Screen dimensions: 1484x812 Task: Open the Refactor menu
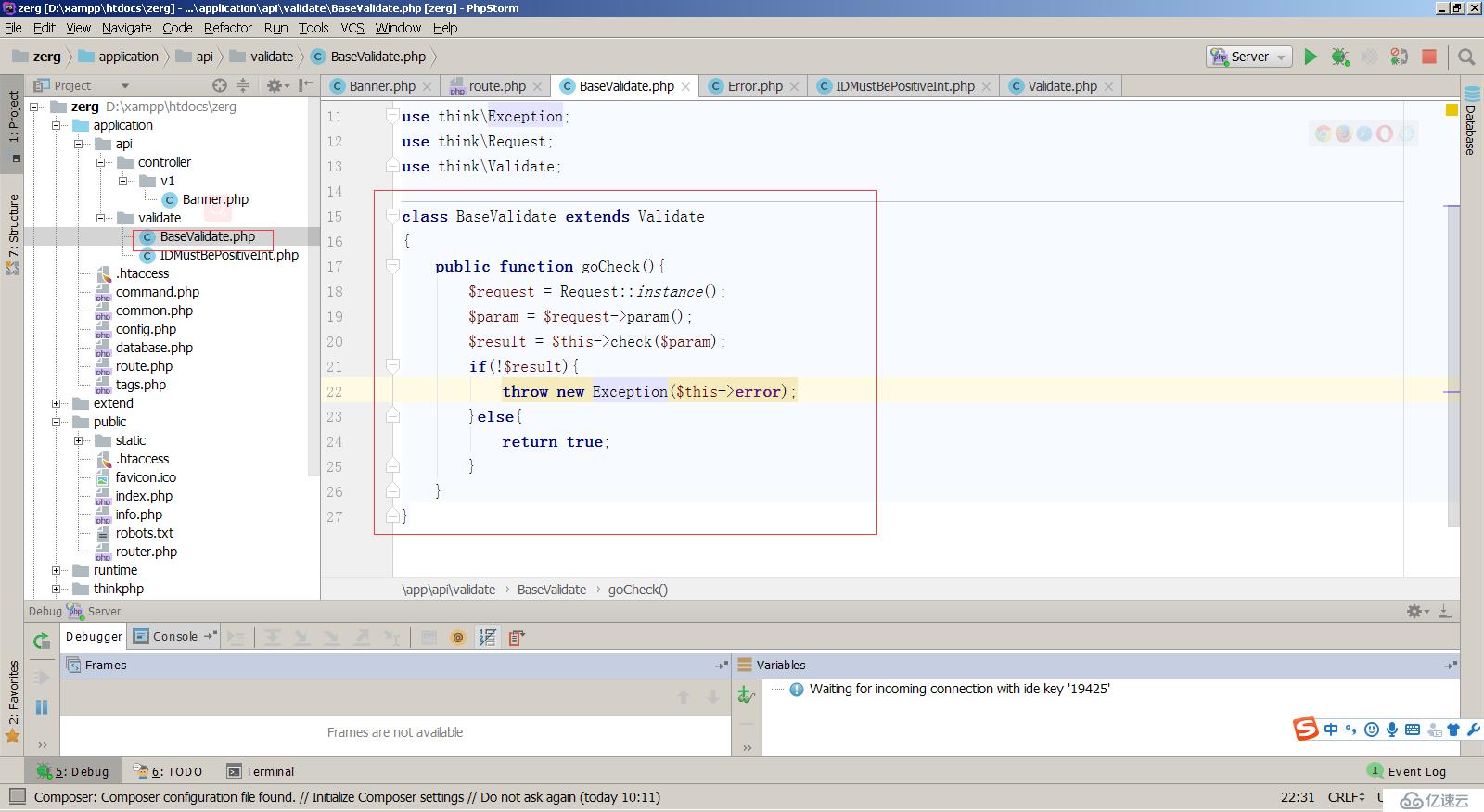click(227, 28)
